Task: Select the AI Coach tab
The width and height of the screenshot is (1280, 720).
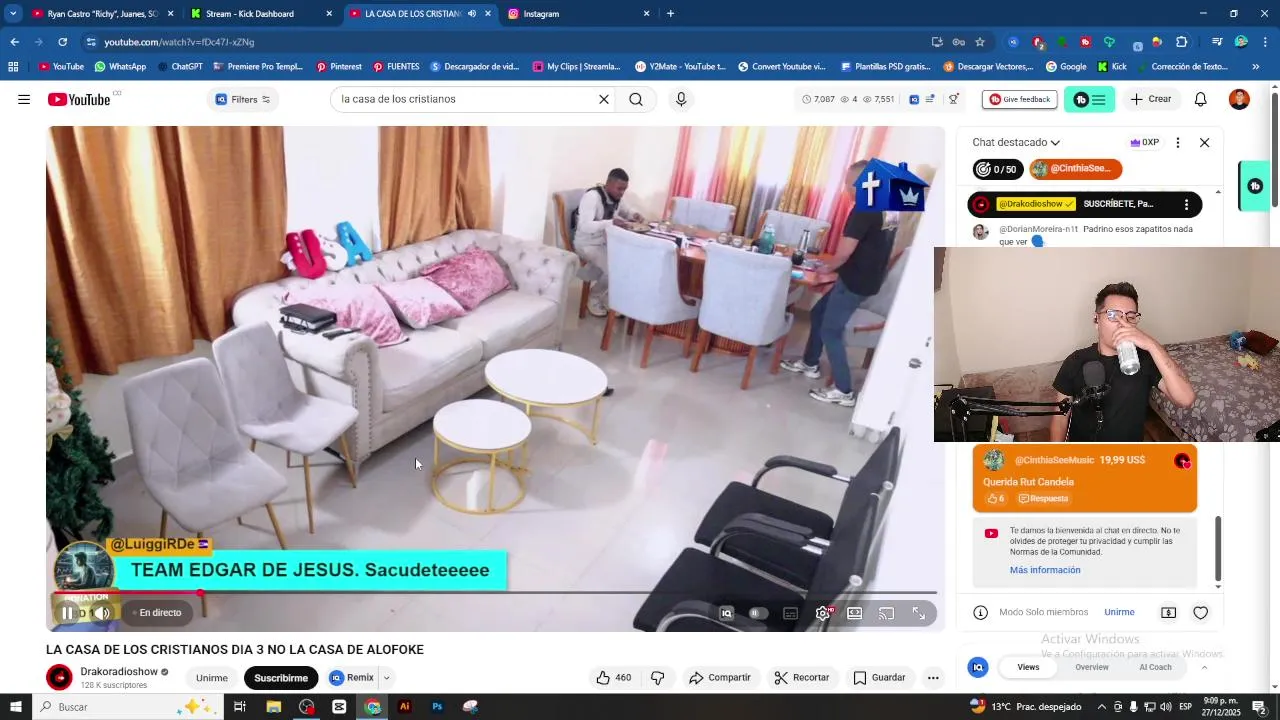Action: [x=1155, y=667]
